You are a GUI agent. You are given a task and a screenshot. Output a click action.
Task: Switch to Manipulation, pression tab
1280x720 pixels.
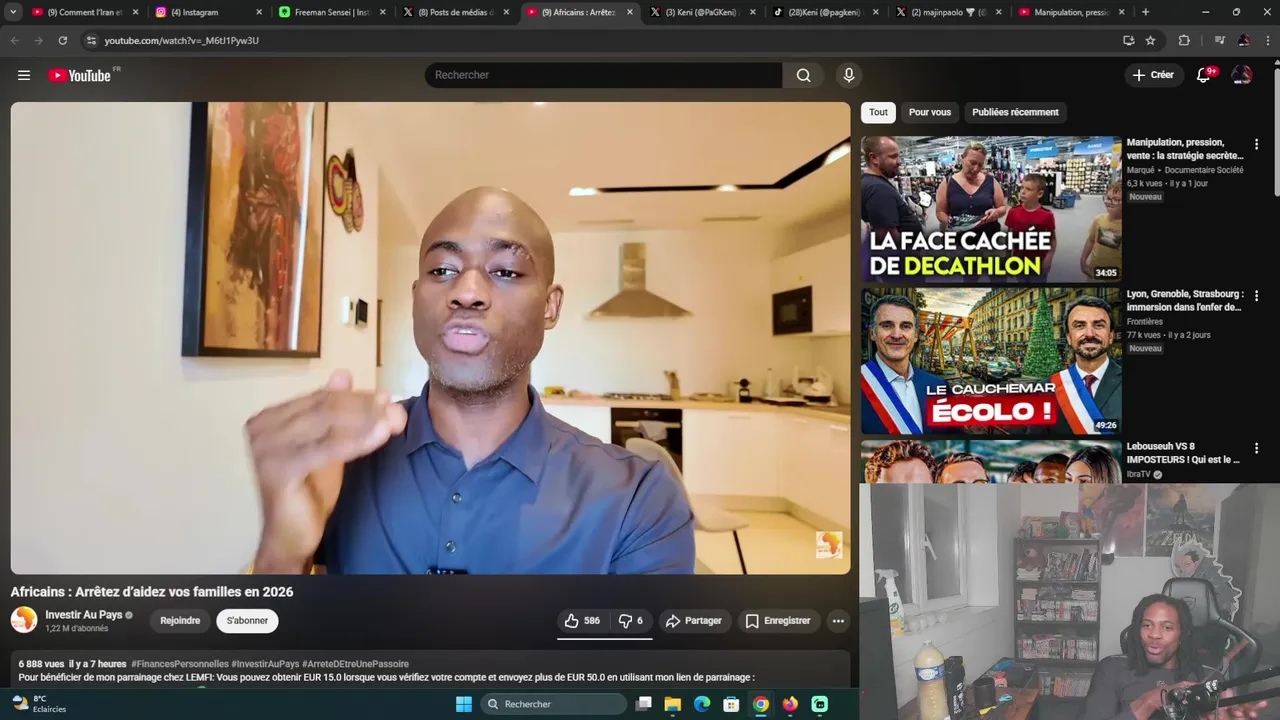click(1071, 12)
